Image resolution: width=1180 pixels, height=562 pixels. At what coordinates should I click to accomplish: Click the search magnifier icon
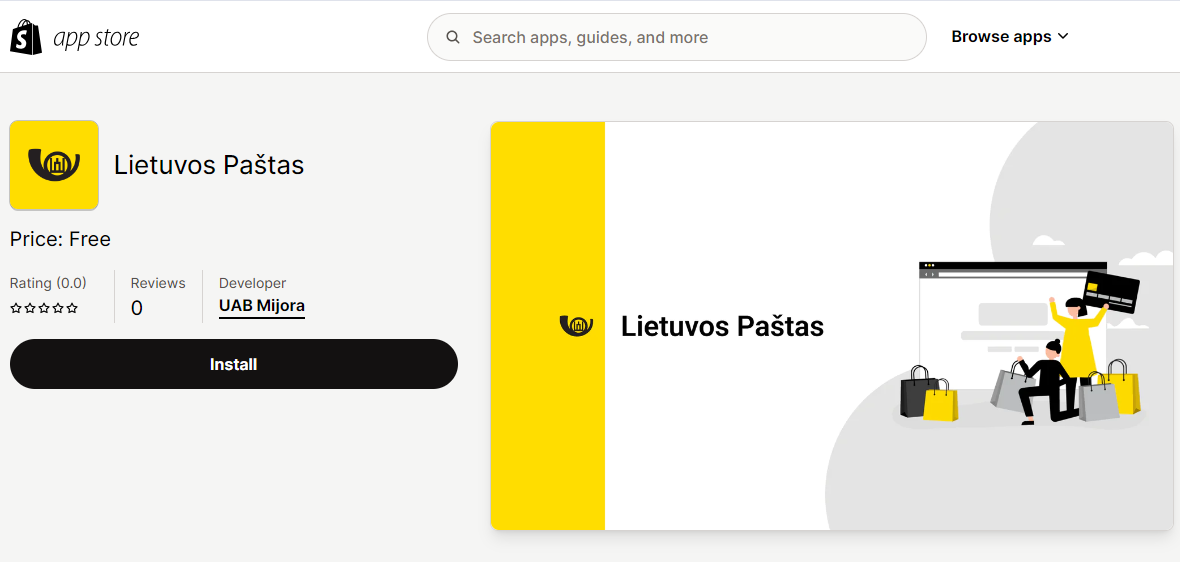[452, 37]
